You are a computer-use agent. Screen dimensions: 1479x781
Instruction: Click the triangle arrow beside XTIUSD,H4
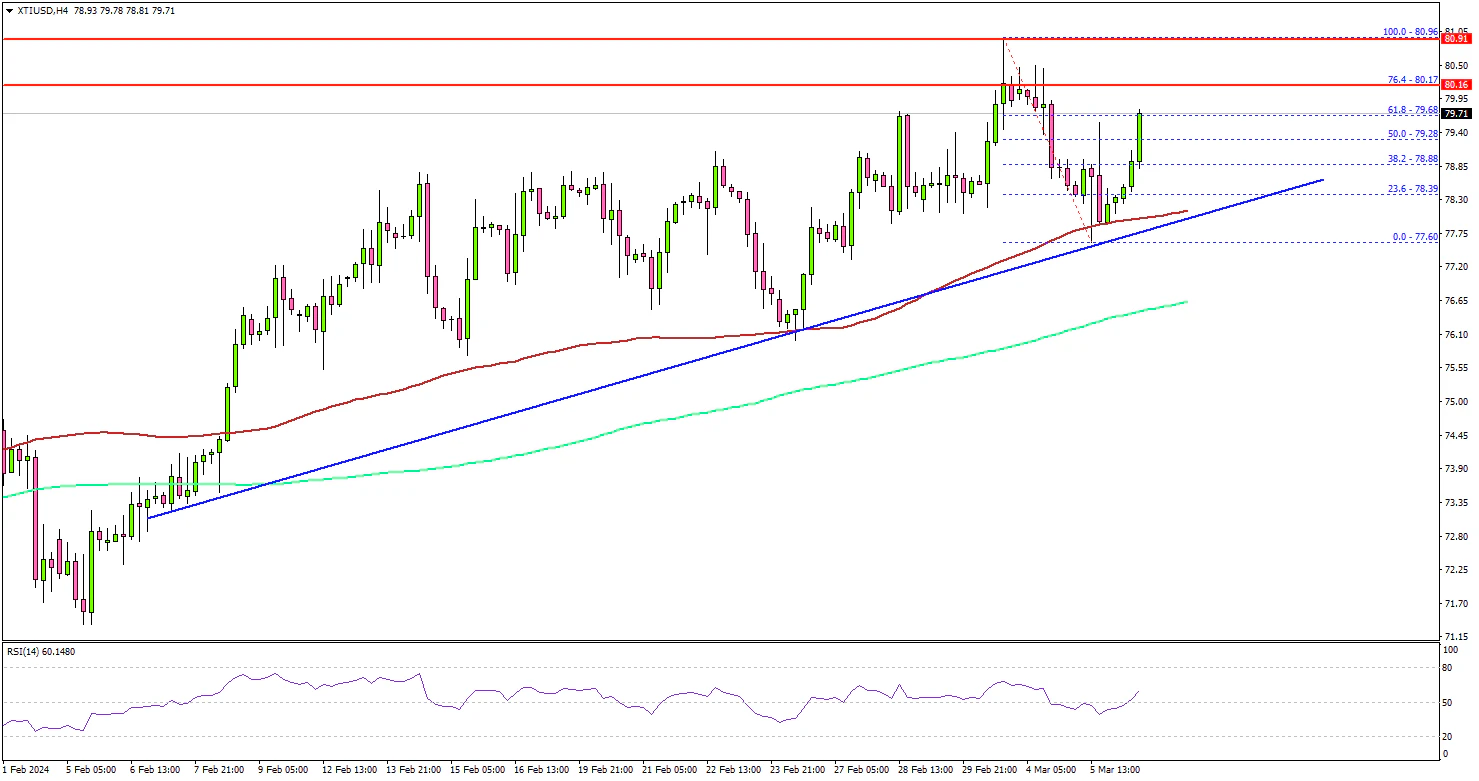[x=9, y=10]
